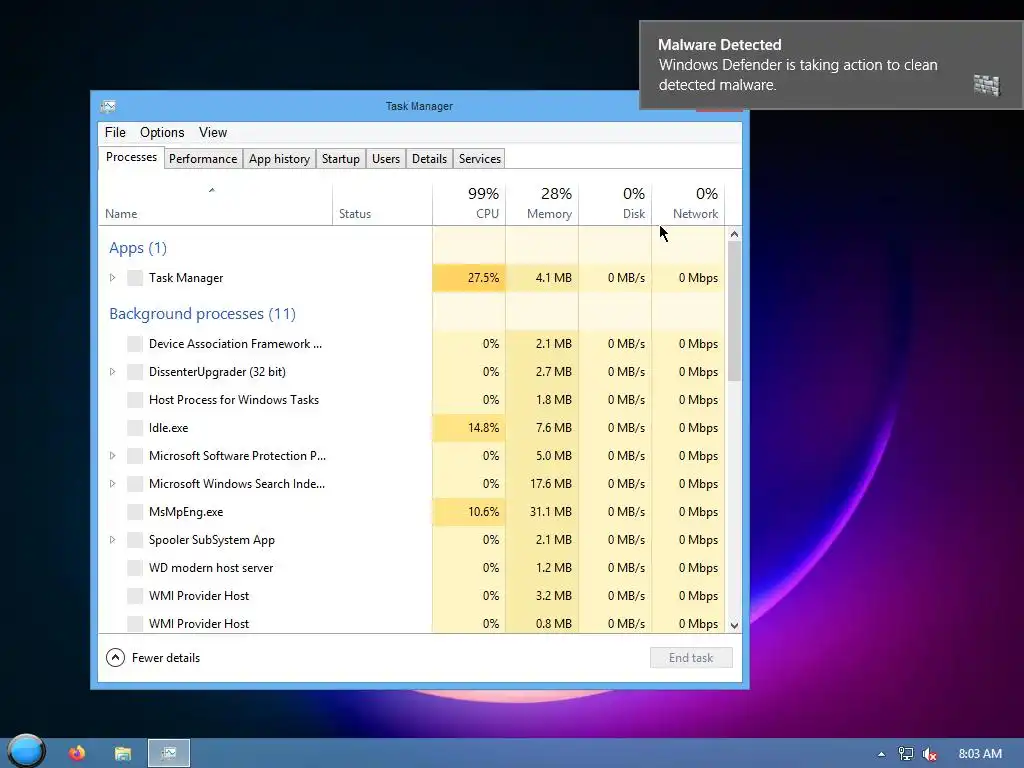Screen dimensions: 1024x768
Task: Expand the Spooler SubSystem App row
Action: [112, 540]
